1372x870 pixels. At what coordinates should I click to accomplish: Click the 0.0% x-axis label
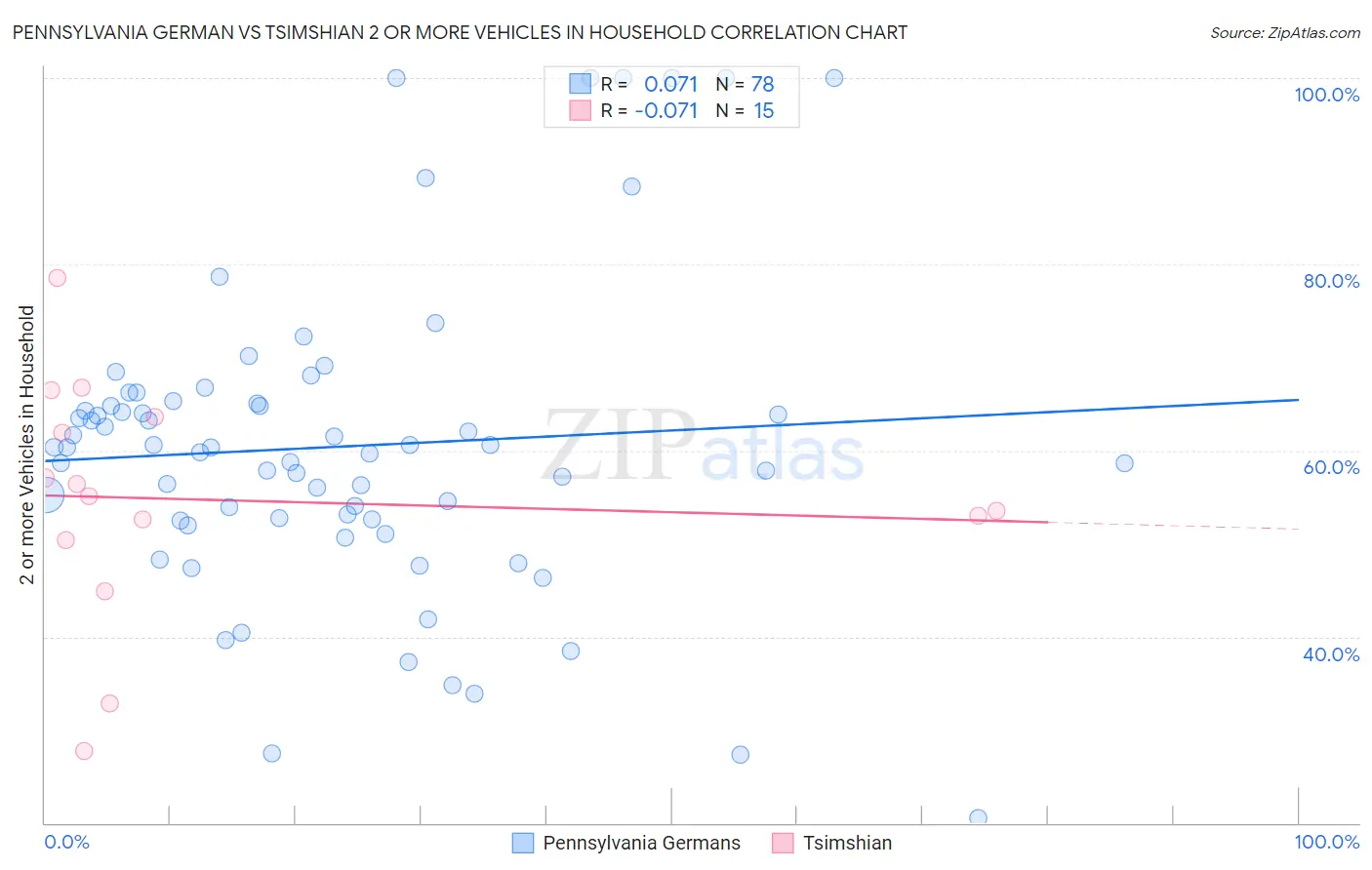[x=66, y=842]
